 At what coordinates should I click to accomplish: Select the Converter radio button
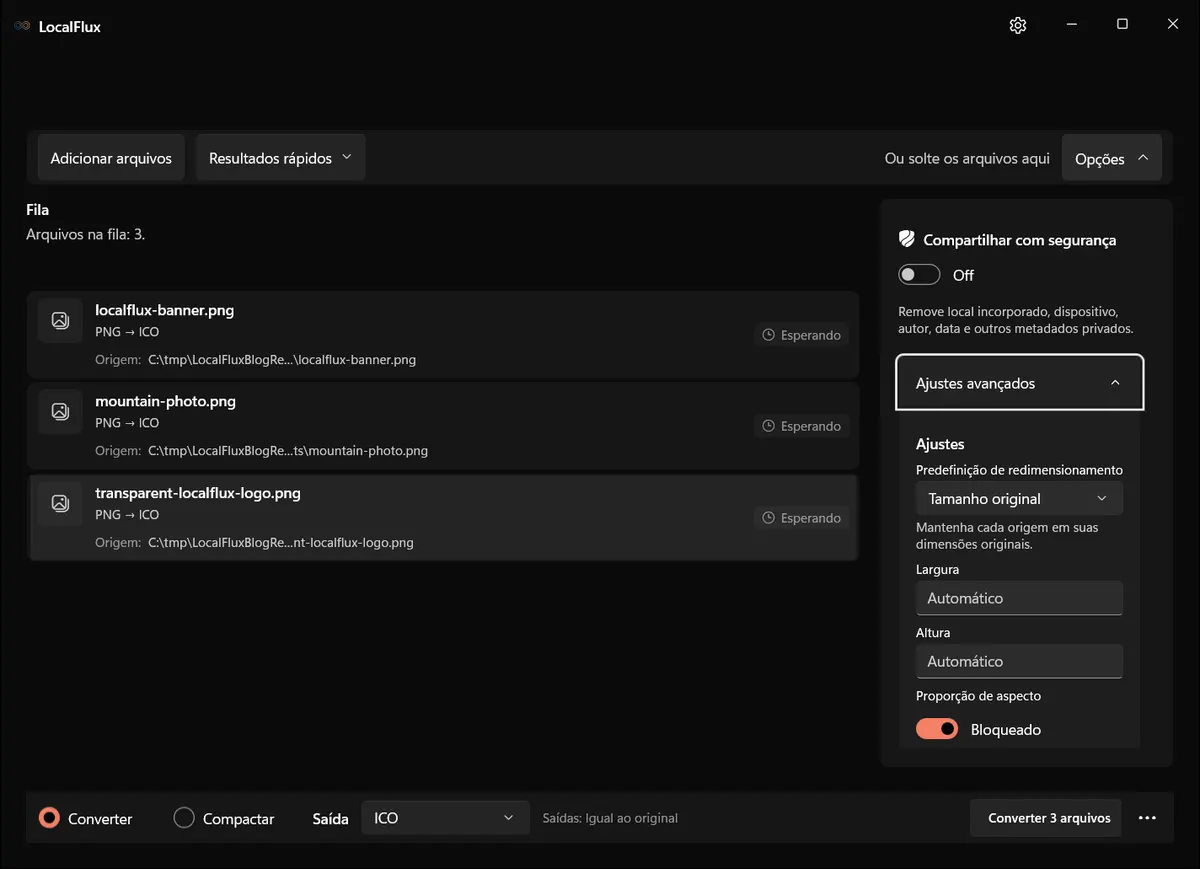tap(49, 818)
